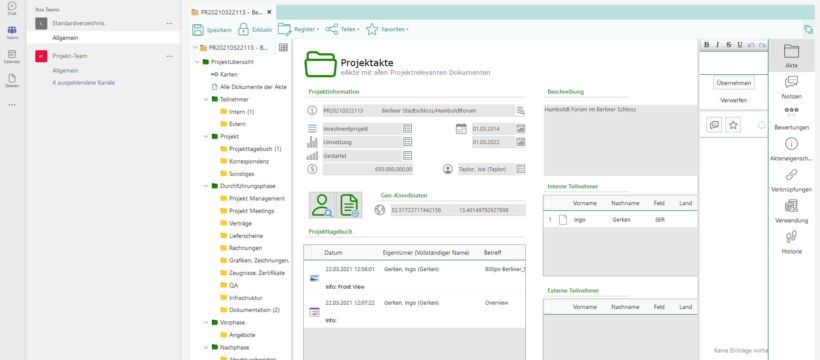Screen dimensions: 820x360
Task: Select the Allgemein channel under Projekt-Team
Action: pos(65,71)
